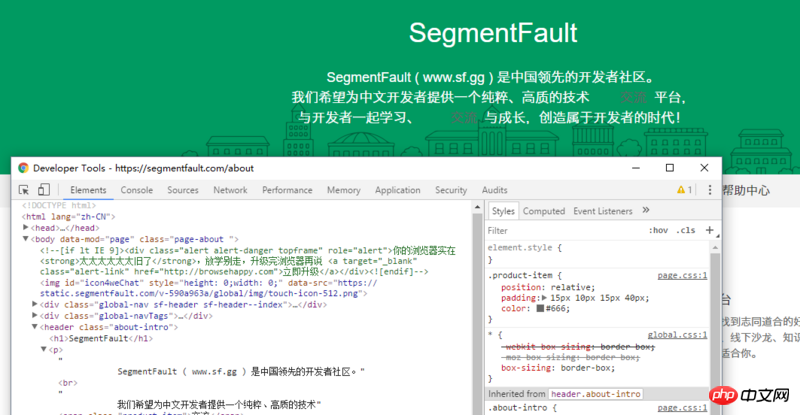The image size is (800, 415).
Task: Open the Sources tab
Action: point(183,190)
